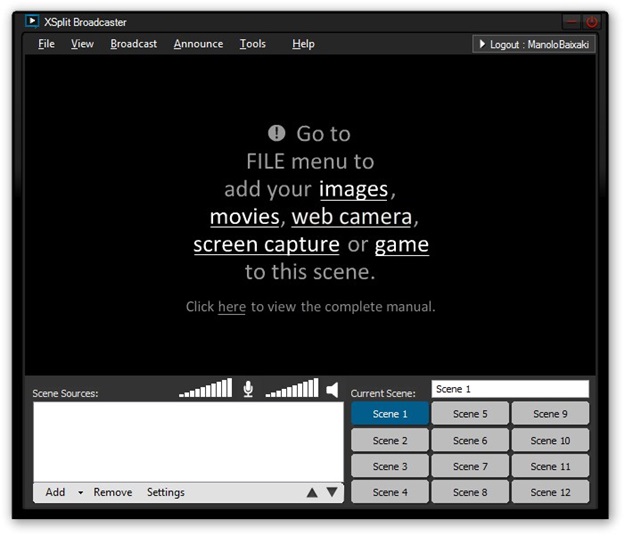Switch to Scene 4

pyautogui.click(x=390, y=492)
